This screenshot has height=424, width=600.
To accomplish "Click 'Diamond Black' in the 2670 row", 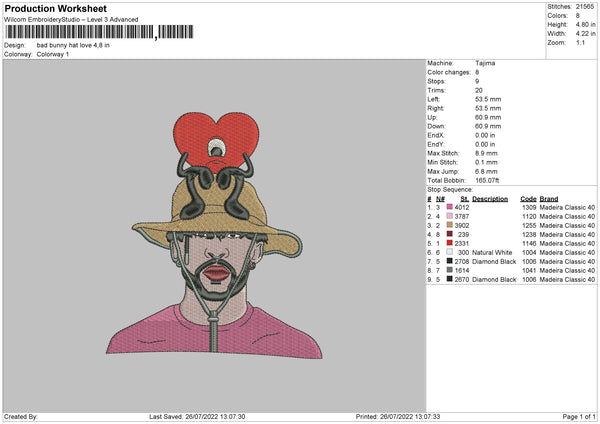I will [494, 280].
